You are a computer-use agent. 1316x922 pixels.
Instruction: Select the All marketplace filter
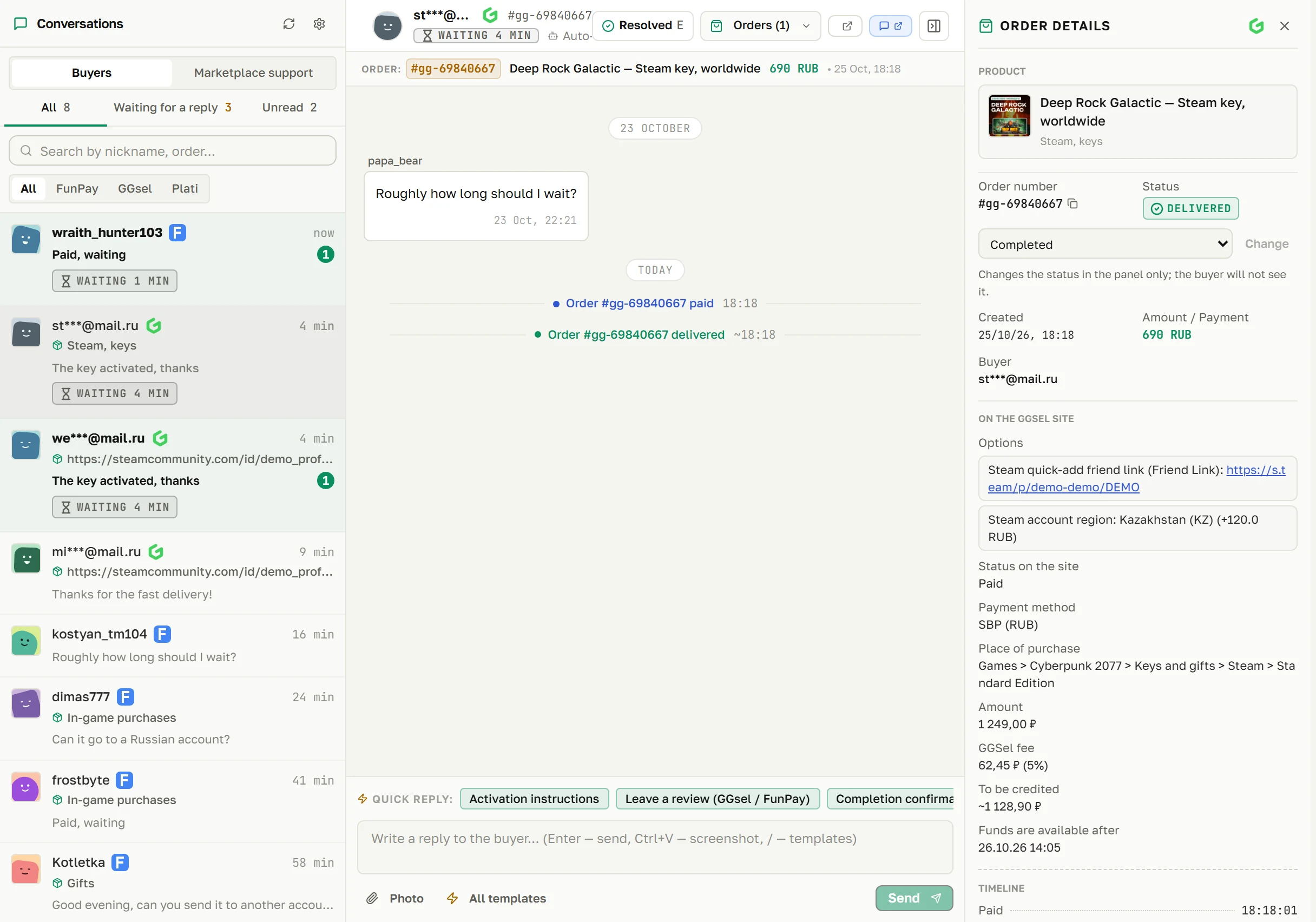[28, 188]
